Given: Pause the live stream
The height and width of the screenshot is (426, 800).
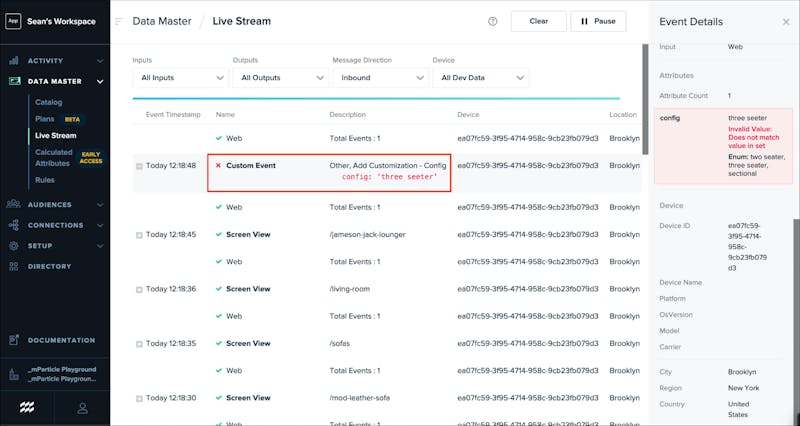Looking at the screenshot, I should coord(598,21).
